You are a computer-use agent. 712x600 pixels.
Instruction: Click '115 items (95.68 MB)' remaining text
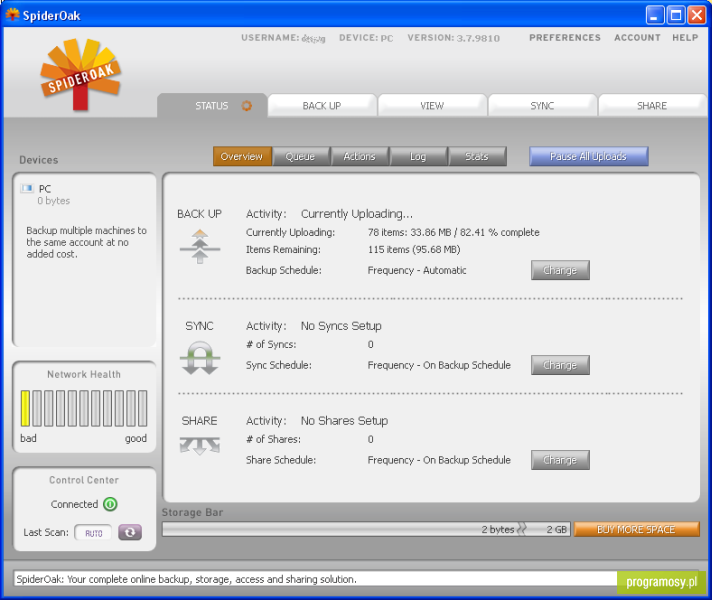pos(414,250)
